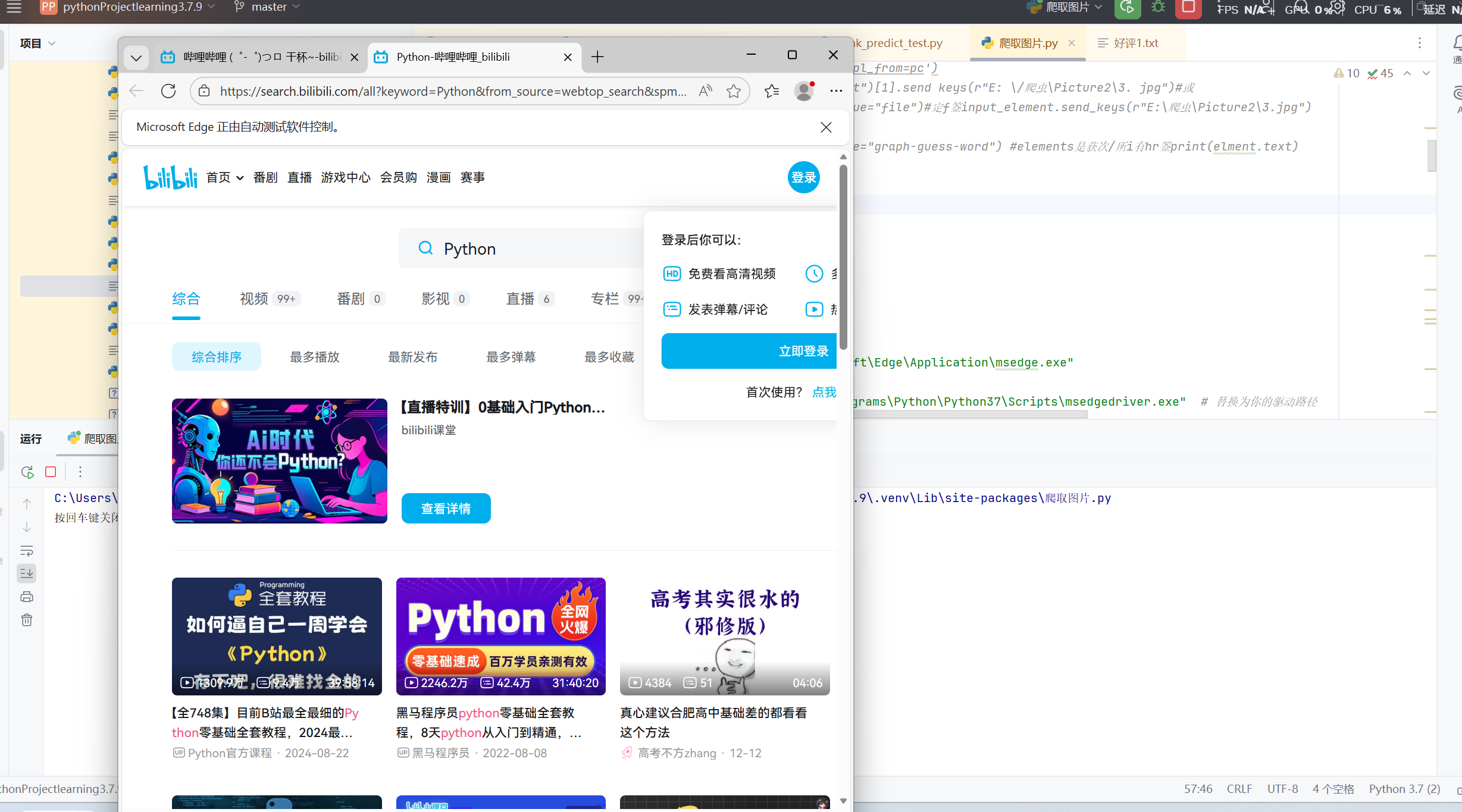This screenshot has height=812, width=1462.
Task: Click the 查看详情 button
Action: point(446,509)
